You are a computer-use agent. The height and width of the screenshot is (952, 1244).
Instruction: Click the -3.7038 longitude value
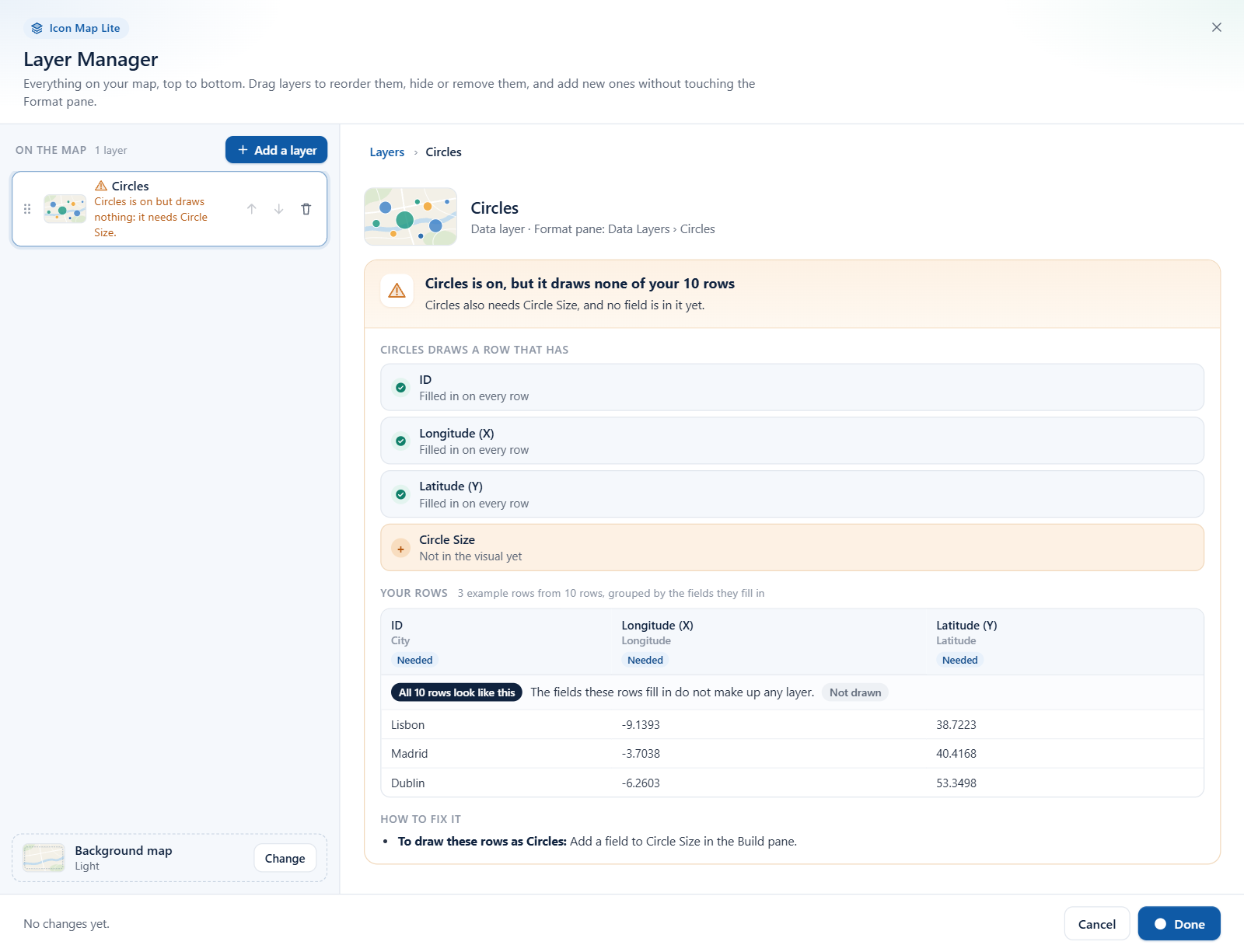pyautogui.click(x=641, y=754)
